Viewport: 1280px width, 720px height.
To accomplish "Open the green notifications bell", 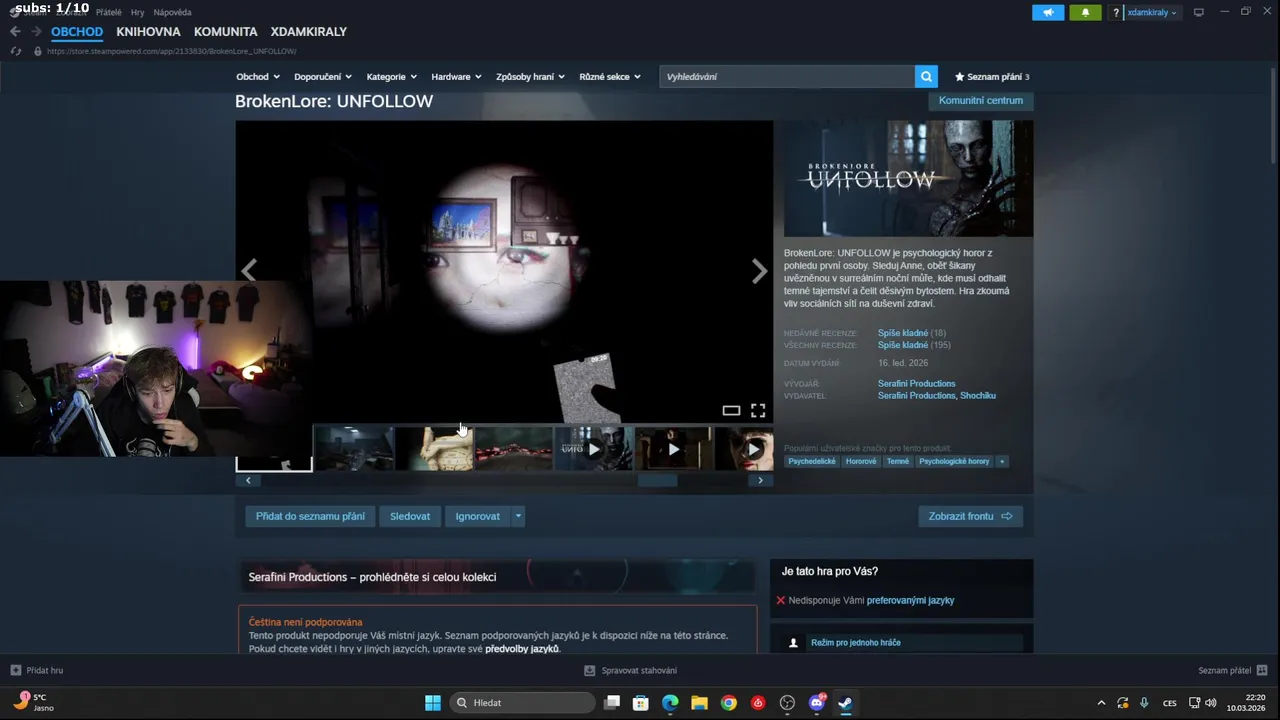I will tap(1085, 12).
